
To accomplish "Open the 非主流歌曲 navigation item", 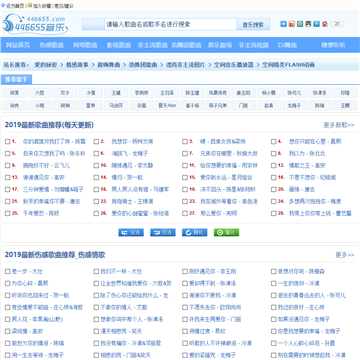I will [153, 45].
